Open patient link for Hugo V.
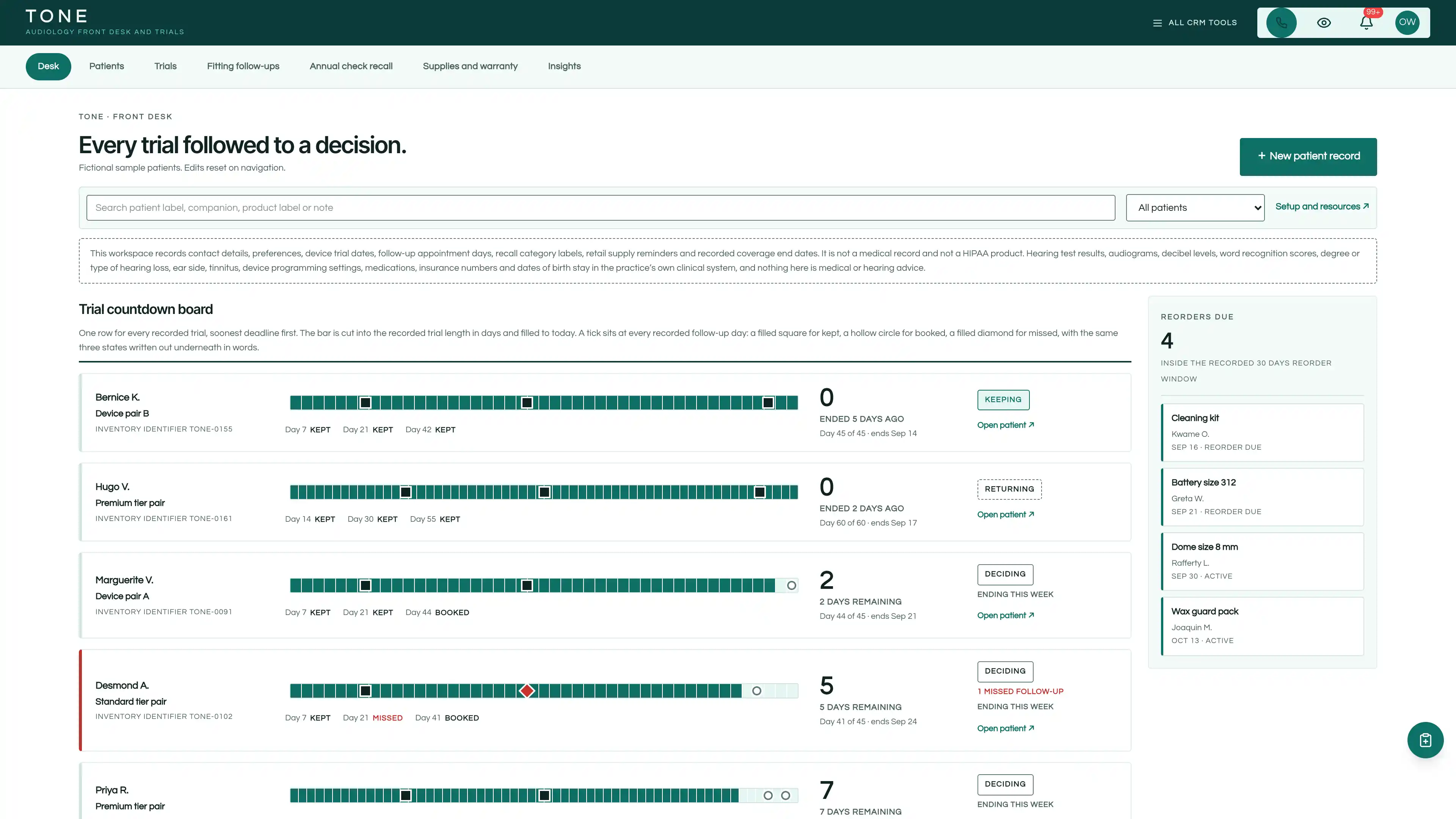 click(1006, 515)
